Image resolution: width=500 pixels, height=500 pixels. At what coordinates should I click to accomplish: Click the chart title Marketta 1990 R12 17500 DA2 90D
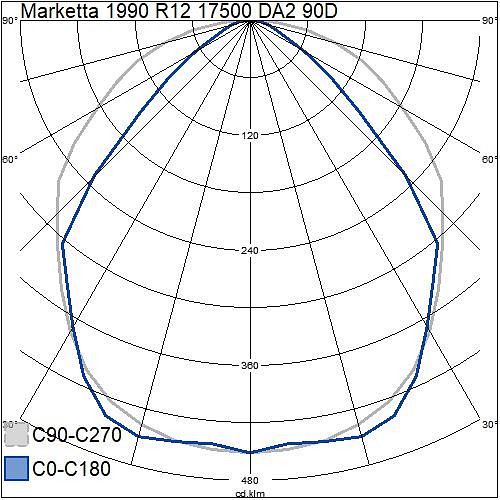coord(179,10)
